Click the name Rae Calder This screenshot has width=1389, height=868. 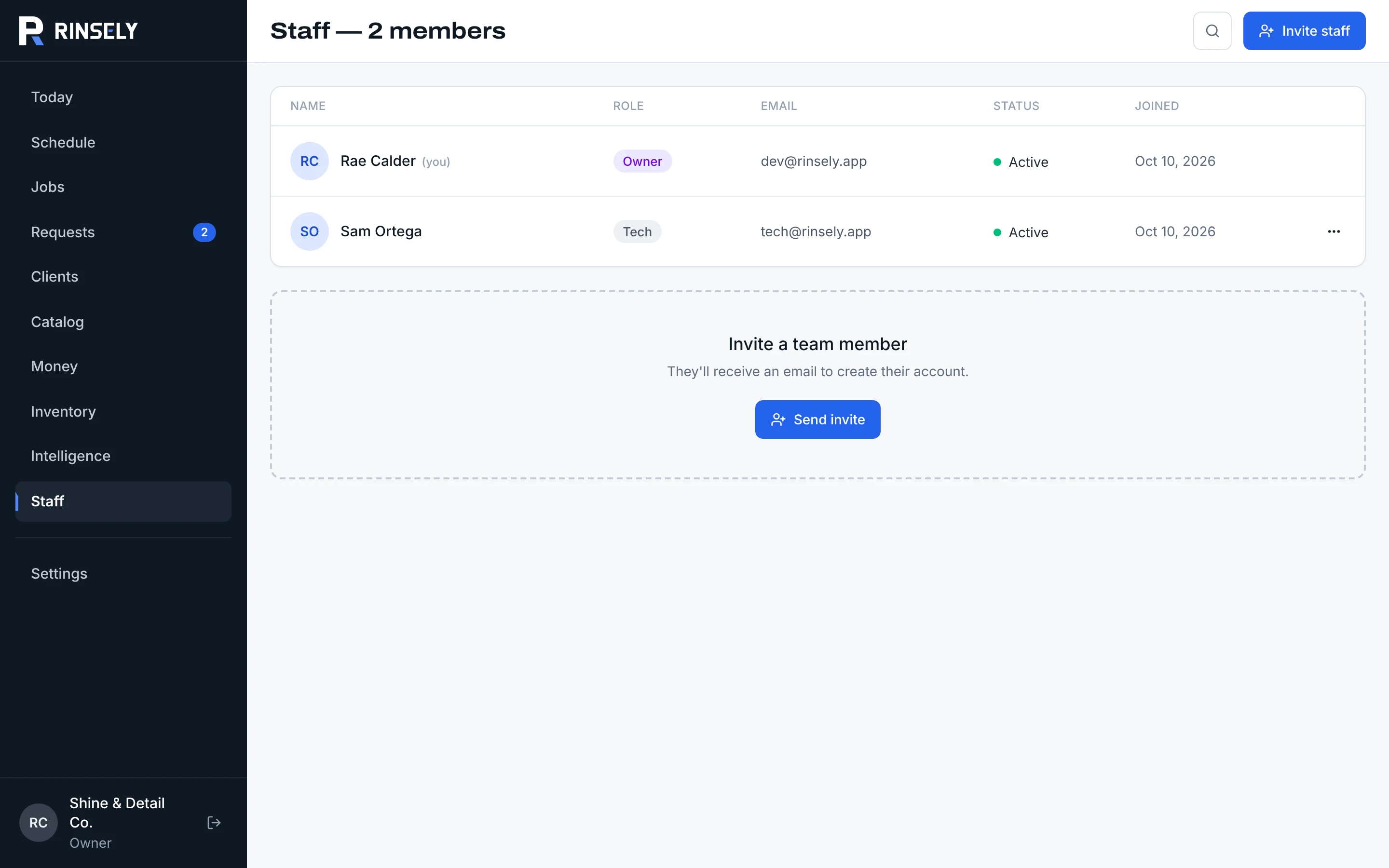378,162
